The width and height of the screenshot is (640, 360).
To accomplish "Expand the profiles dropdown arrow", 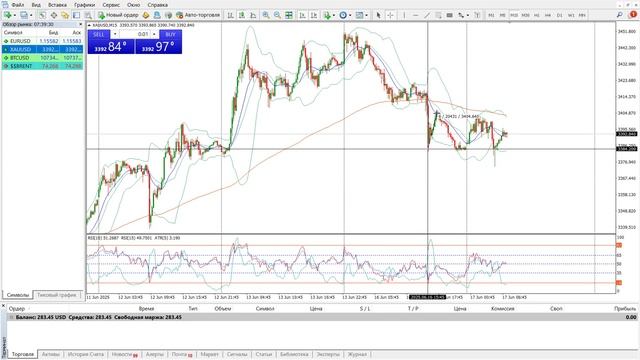I will (31, 15).
